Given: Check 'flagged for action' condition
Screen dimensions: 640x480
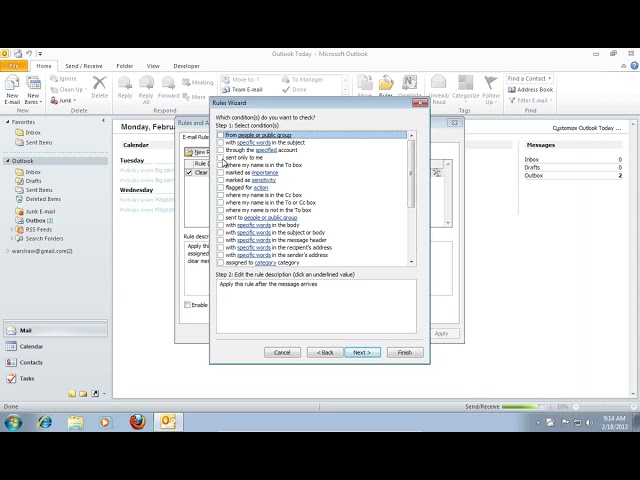Looking at the screenshot, I should 220,187.
